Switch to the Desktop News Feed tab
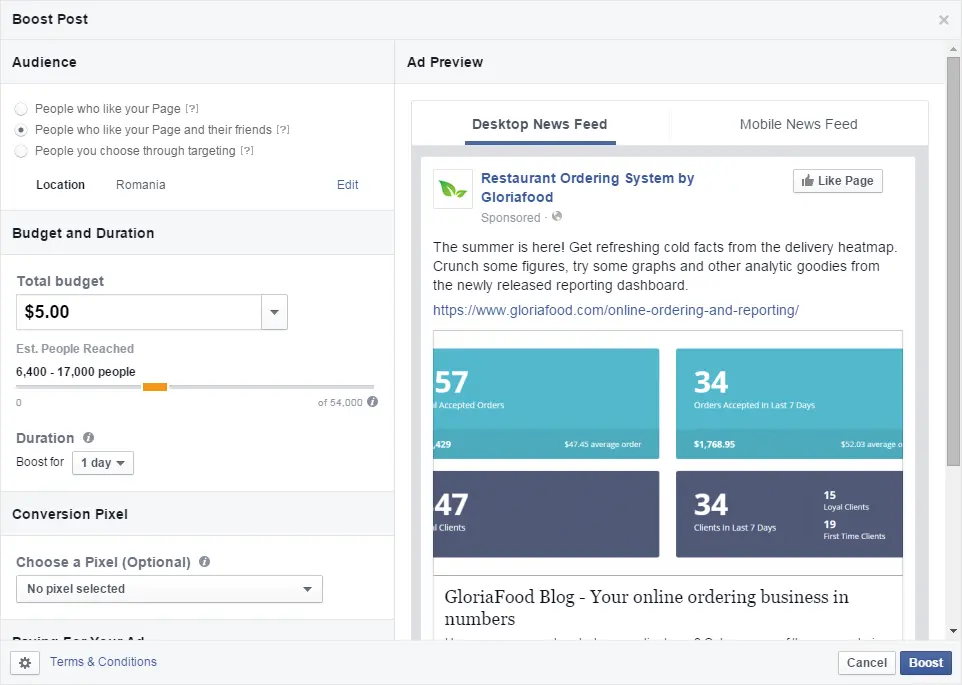962x685 pixels. click(x=539, y=124)
